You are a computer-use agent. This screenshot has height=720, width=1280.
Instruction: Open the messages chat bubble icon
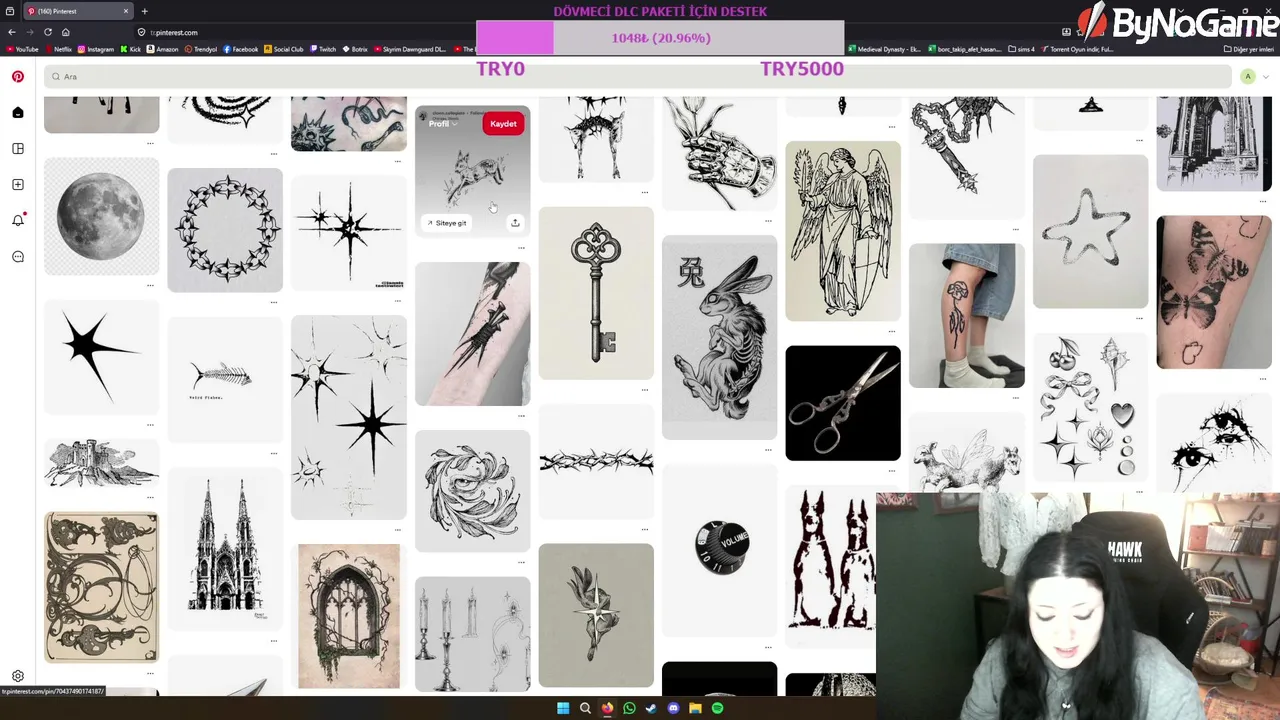pyautogui.click(x=18, y=256)
